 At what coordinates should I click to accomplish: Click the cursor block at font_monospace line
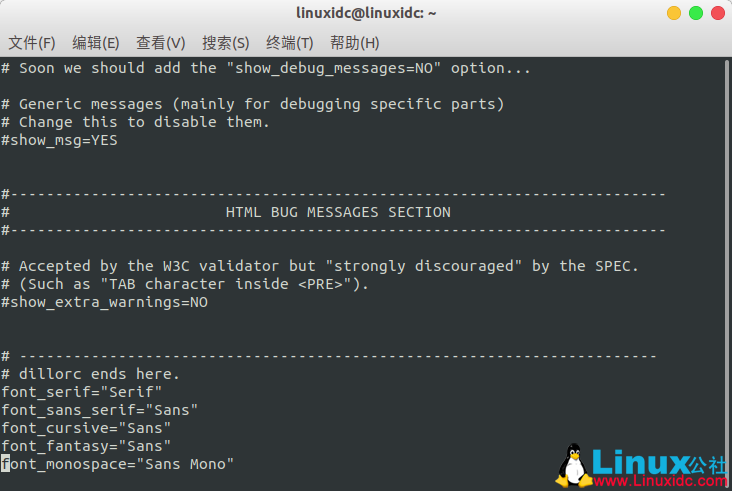5,464
